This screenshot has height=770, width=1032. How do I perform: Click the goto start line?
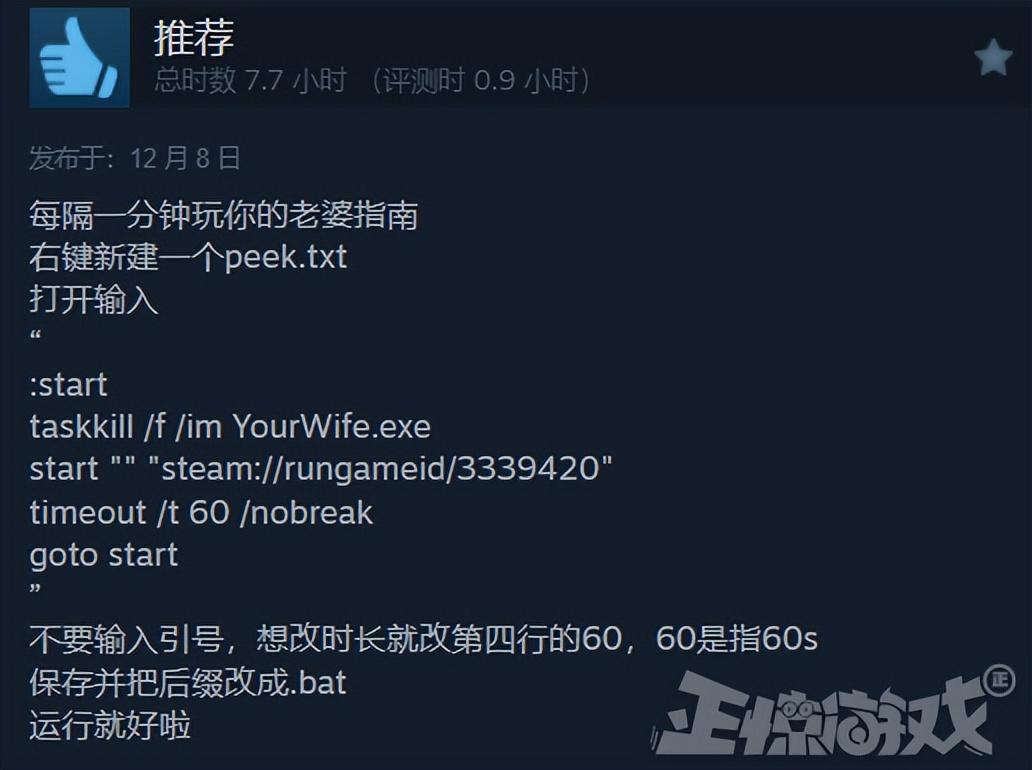[104, 555]
